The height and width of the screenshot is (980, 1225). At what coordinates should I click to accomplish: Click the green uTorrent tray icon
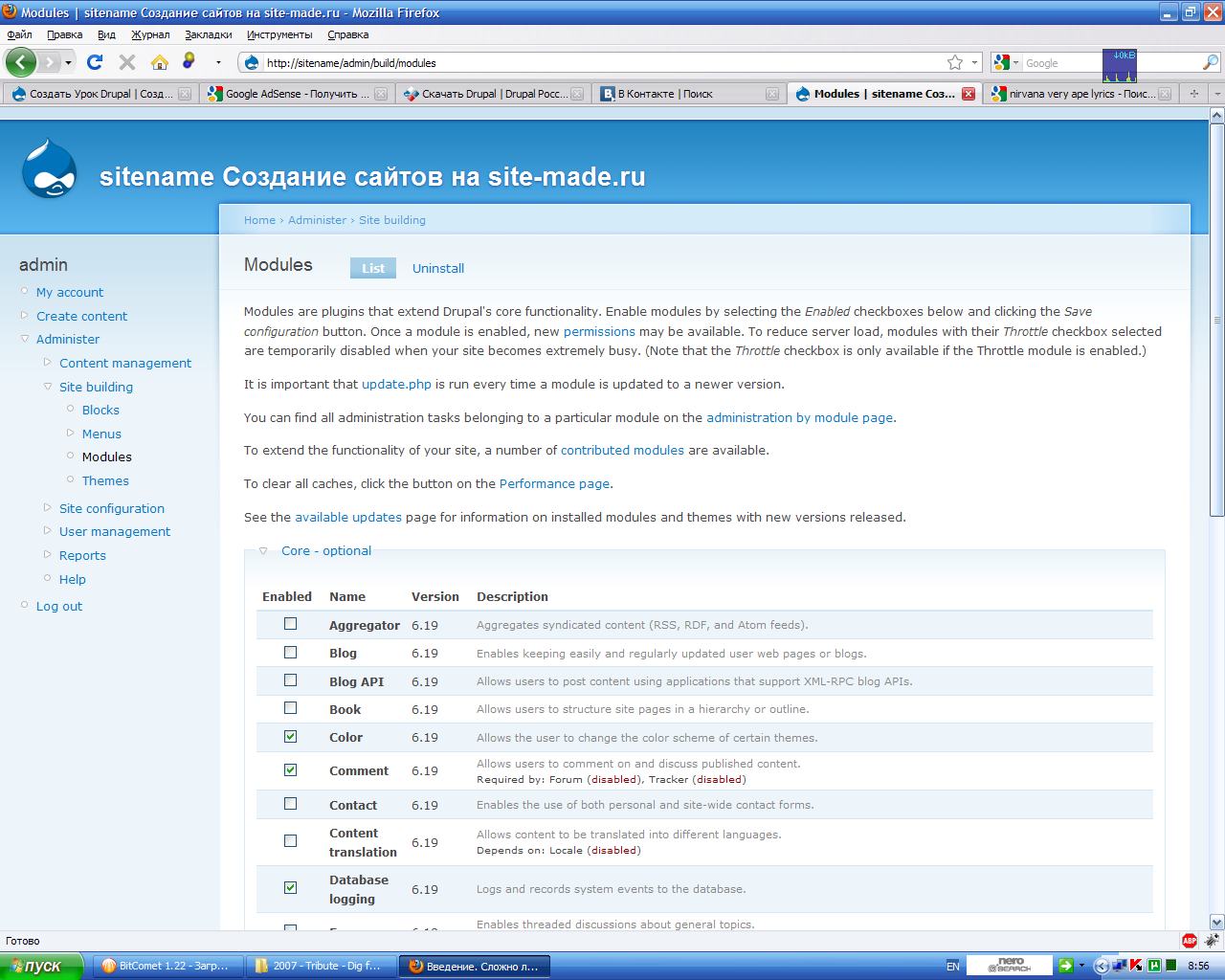coord(1154,966)
